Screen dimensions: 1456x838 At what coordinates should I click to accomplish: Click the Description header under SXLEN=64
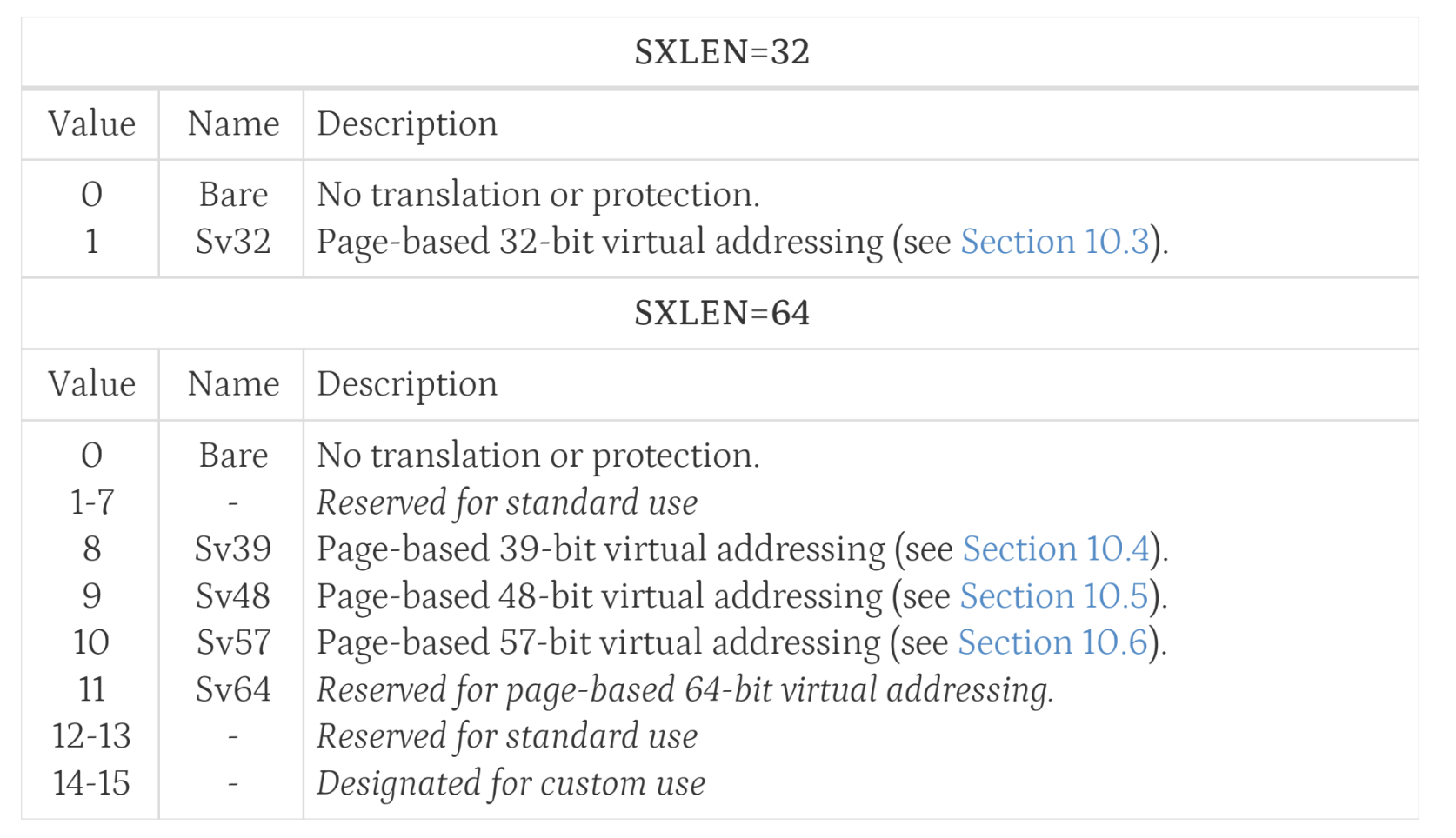tap(407, 383)
